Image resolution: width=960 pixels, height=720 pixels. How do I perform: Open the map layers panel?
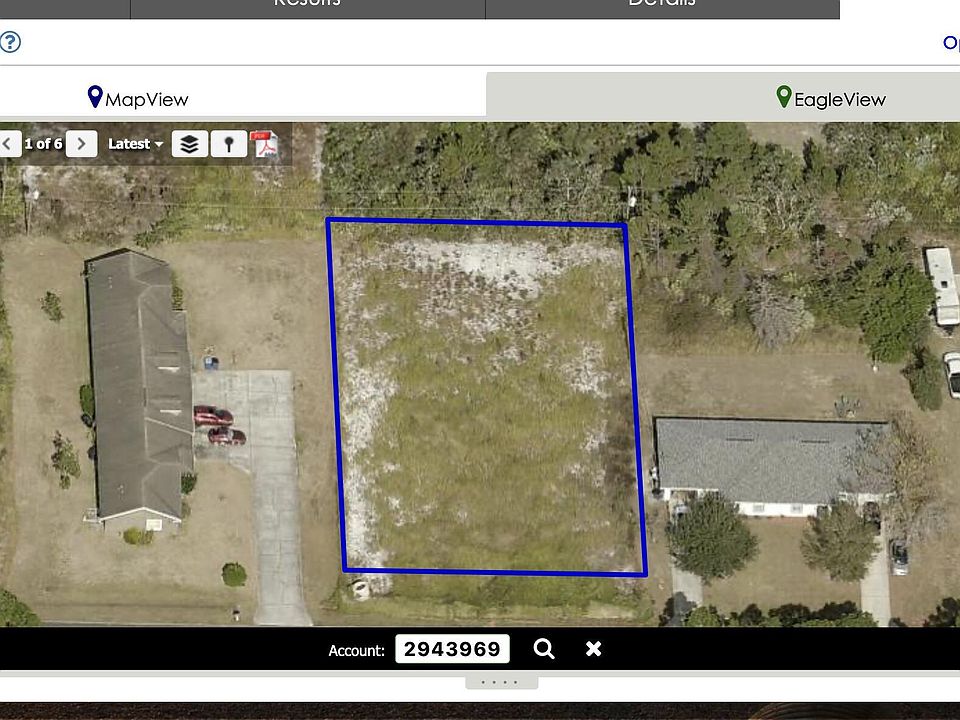click(x=190, y=144)
